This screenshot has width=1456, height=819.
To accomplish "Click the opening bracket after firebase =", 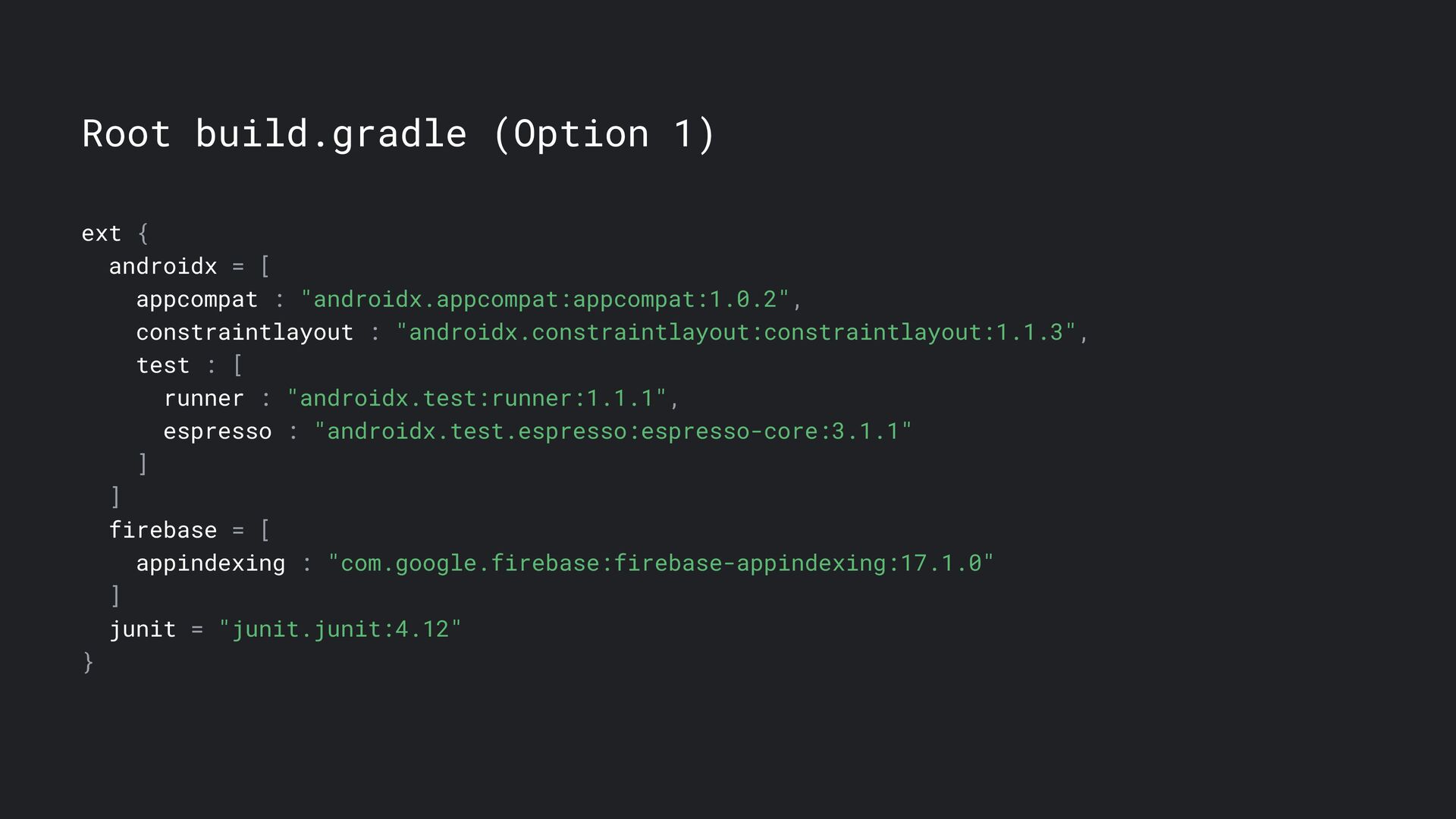I will pos(265,530).
